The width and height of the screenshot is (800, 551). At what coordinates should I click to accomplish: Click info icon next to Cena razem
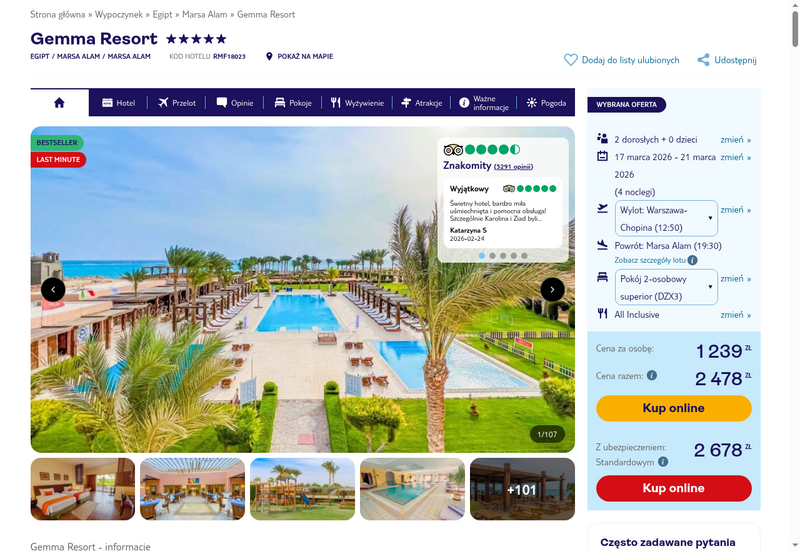652,375
